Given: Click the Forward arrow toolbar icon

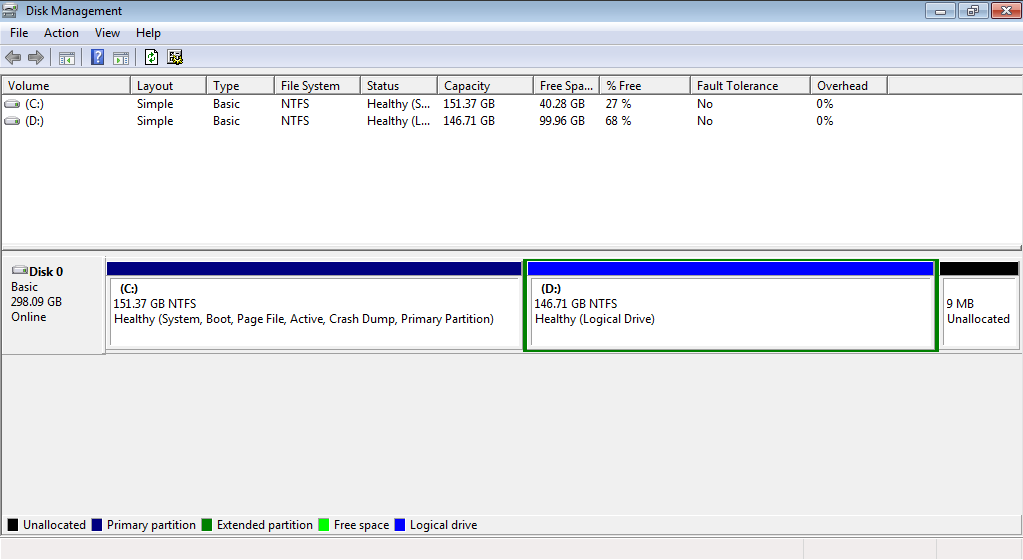Looking at the screenshot, I should pyautogui.click(x=36, y=58).
